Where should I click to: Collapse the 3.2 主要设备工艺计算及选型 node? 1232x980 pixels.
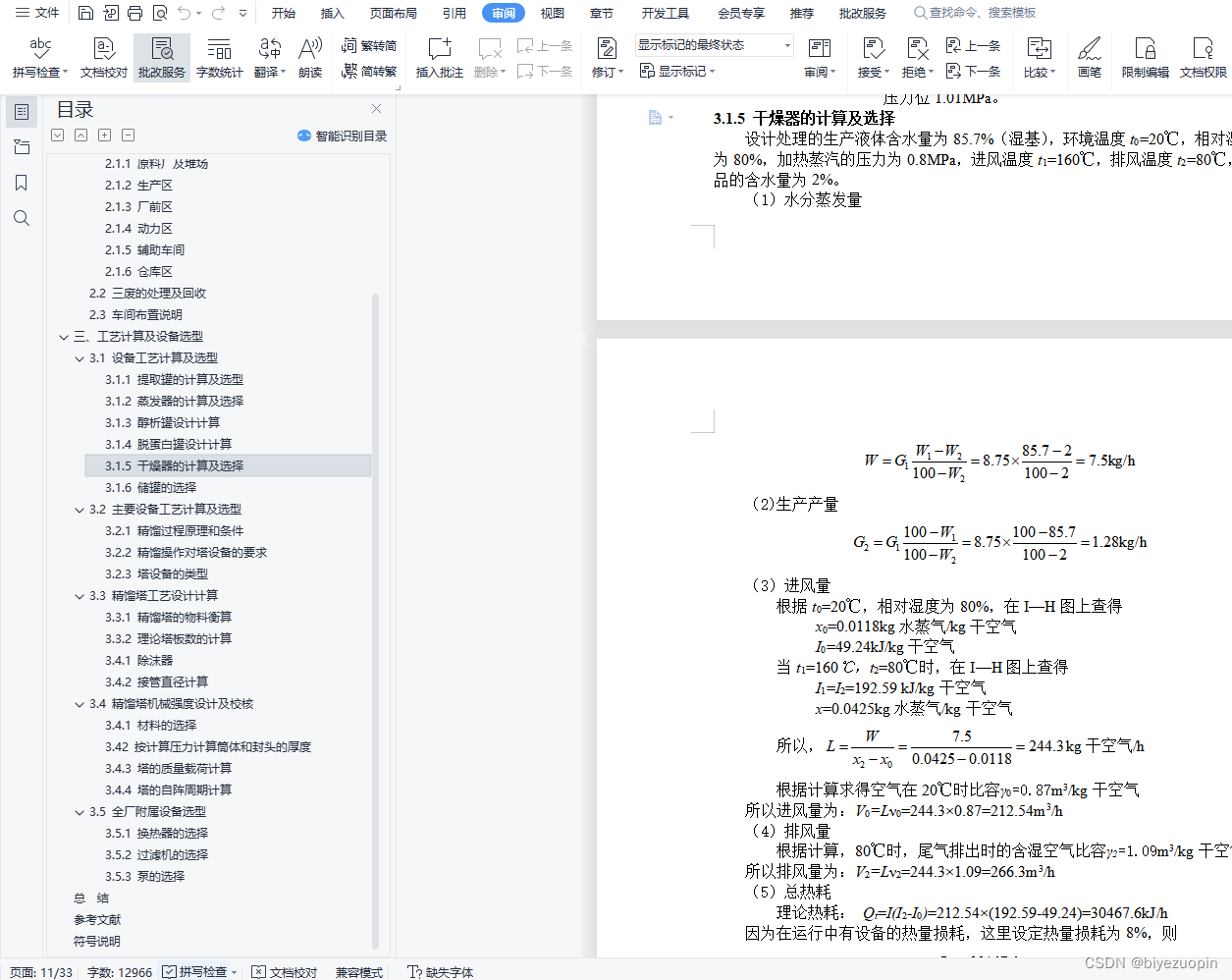point(80,510)
